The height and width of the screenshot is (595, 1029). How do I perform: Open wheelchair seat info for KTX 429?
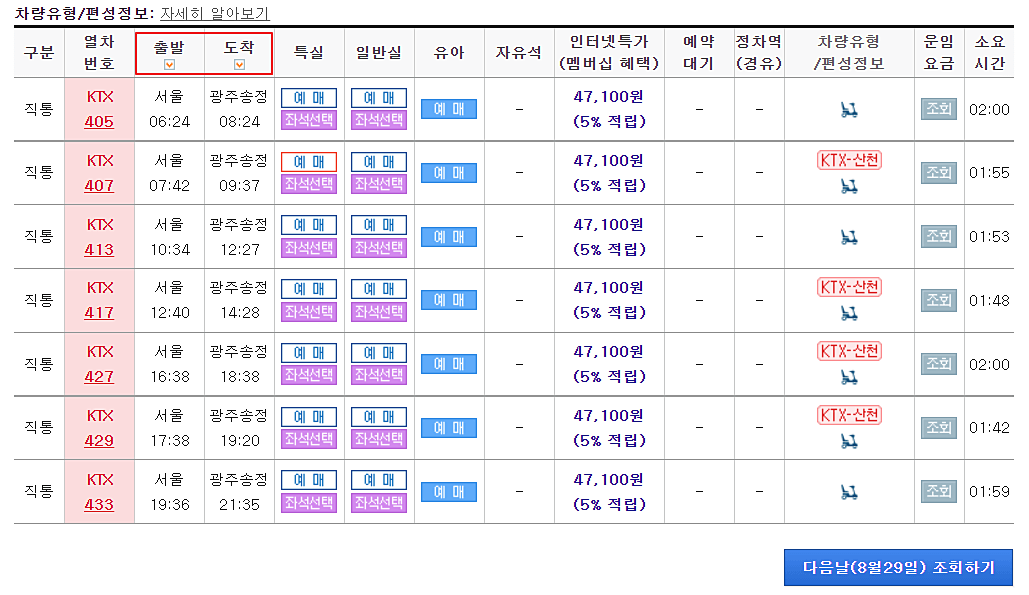pyautogui.click(x=849, y=441)
